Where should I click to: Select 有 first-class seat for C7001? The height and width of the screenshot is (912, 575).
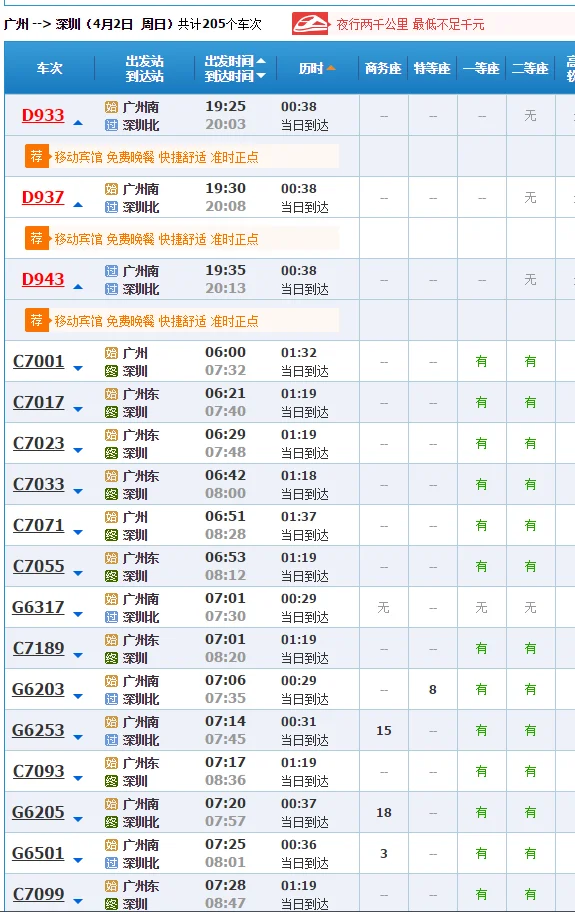[481, 361]
